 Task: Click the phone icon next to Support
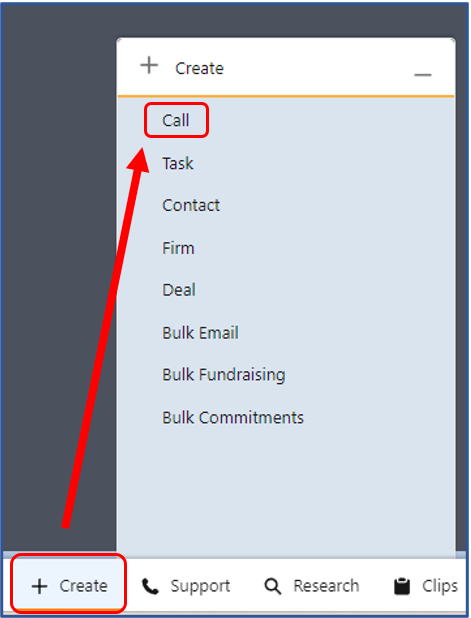click(150, 586)
